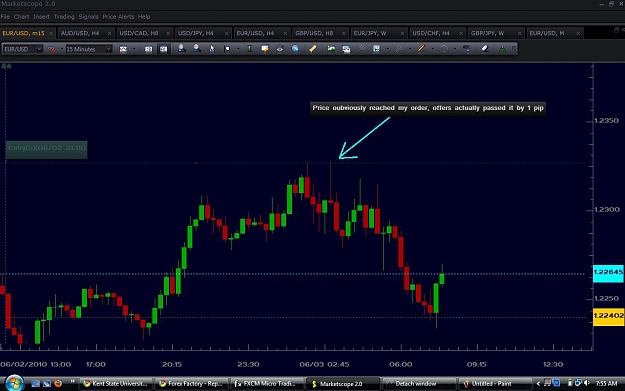Expand the ellipse shape dropdown arrow
The height and width of the screenshot is (391, 625).
455,49
